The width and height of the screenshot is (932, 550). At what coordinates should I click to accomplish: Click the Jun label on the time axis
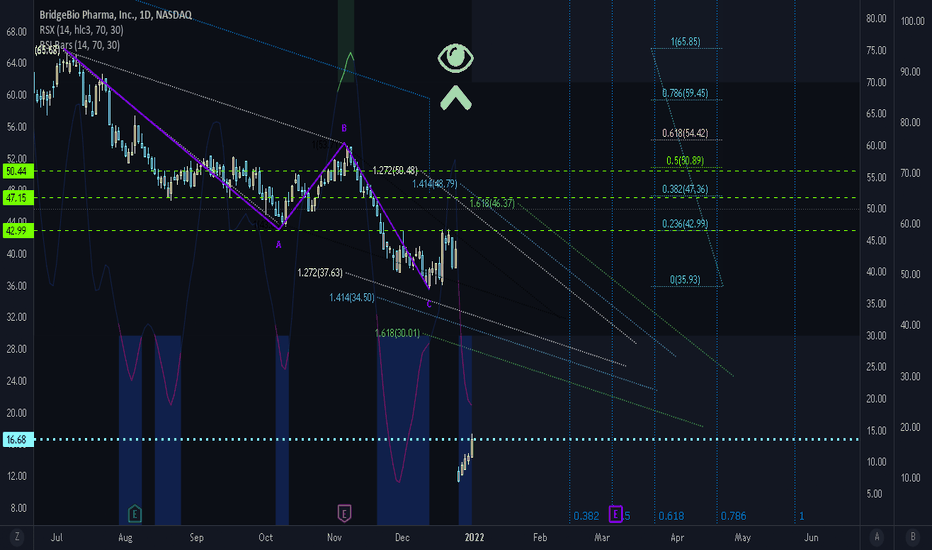pyautogui.click(x=811, y=538)
